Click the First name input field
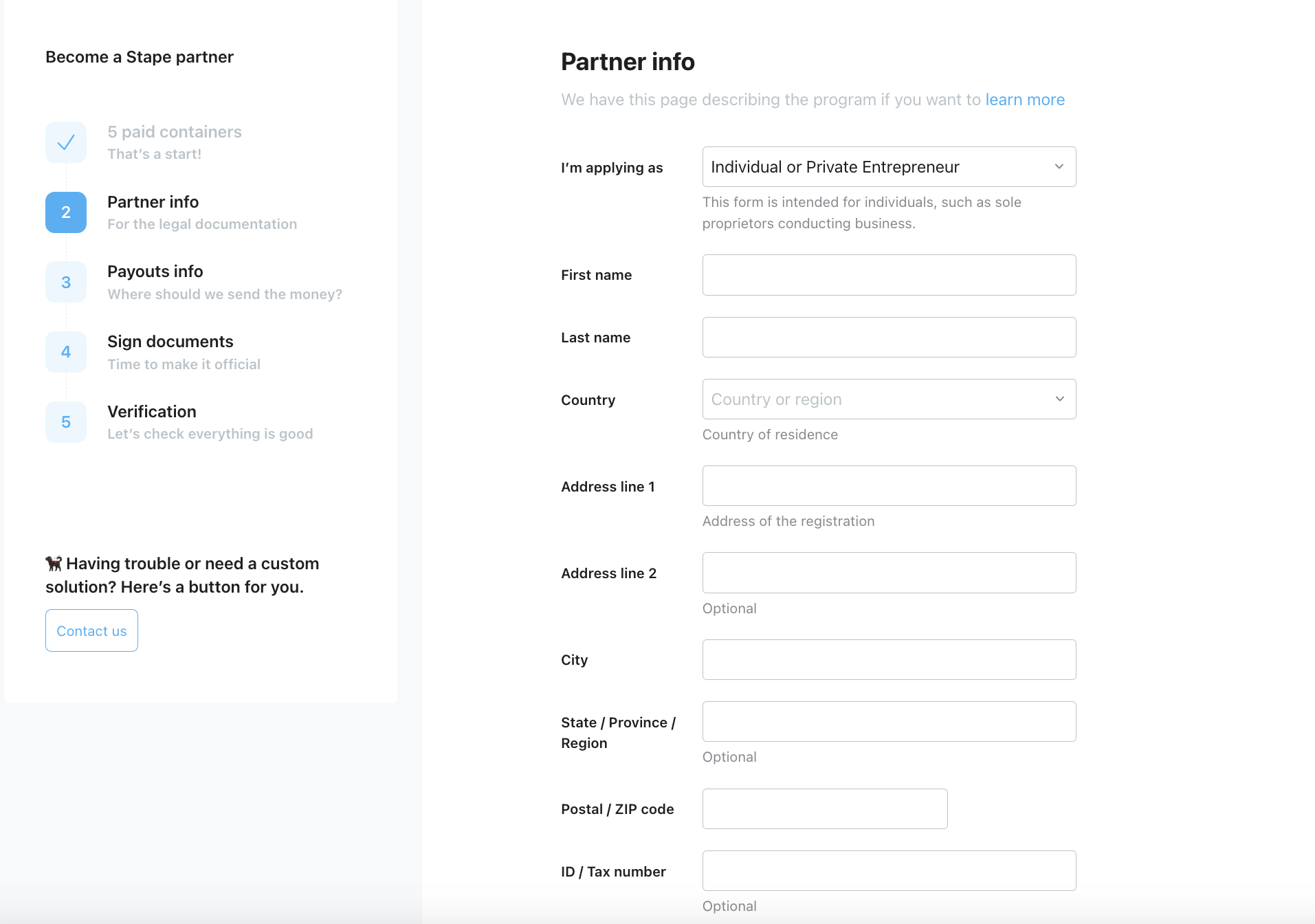Viewport: 1315px width, 924px height. [888, 274]
